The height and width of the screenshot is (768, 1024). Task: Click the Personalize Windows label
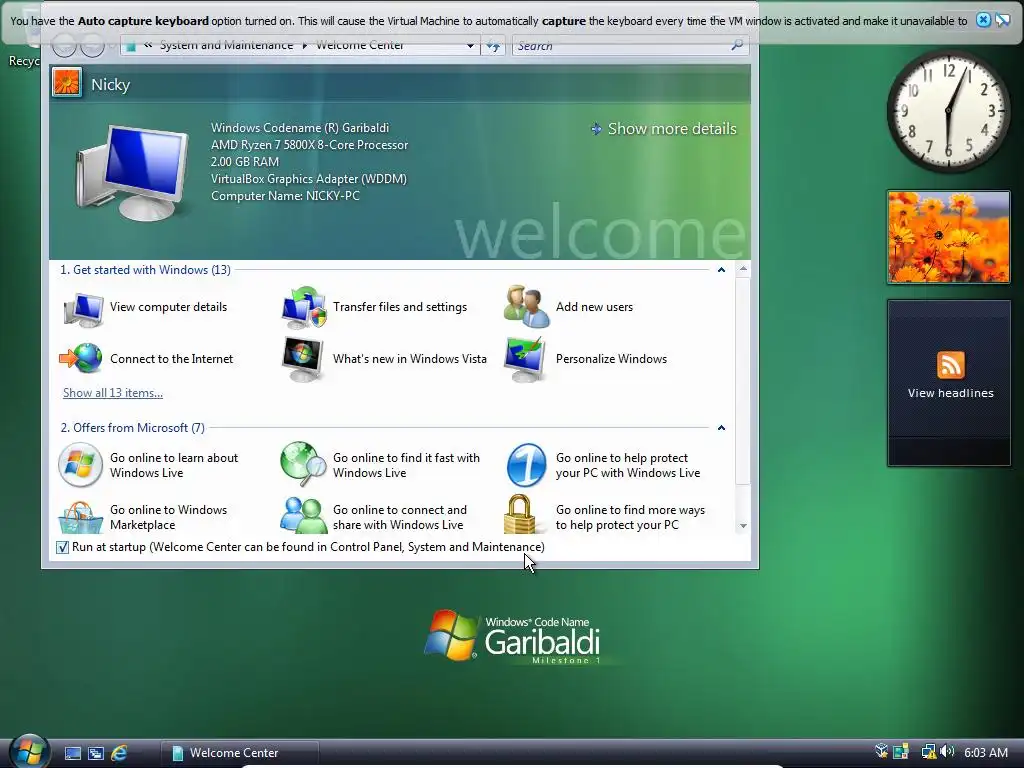click(x=611, y=359)
